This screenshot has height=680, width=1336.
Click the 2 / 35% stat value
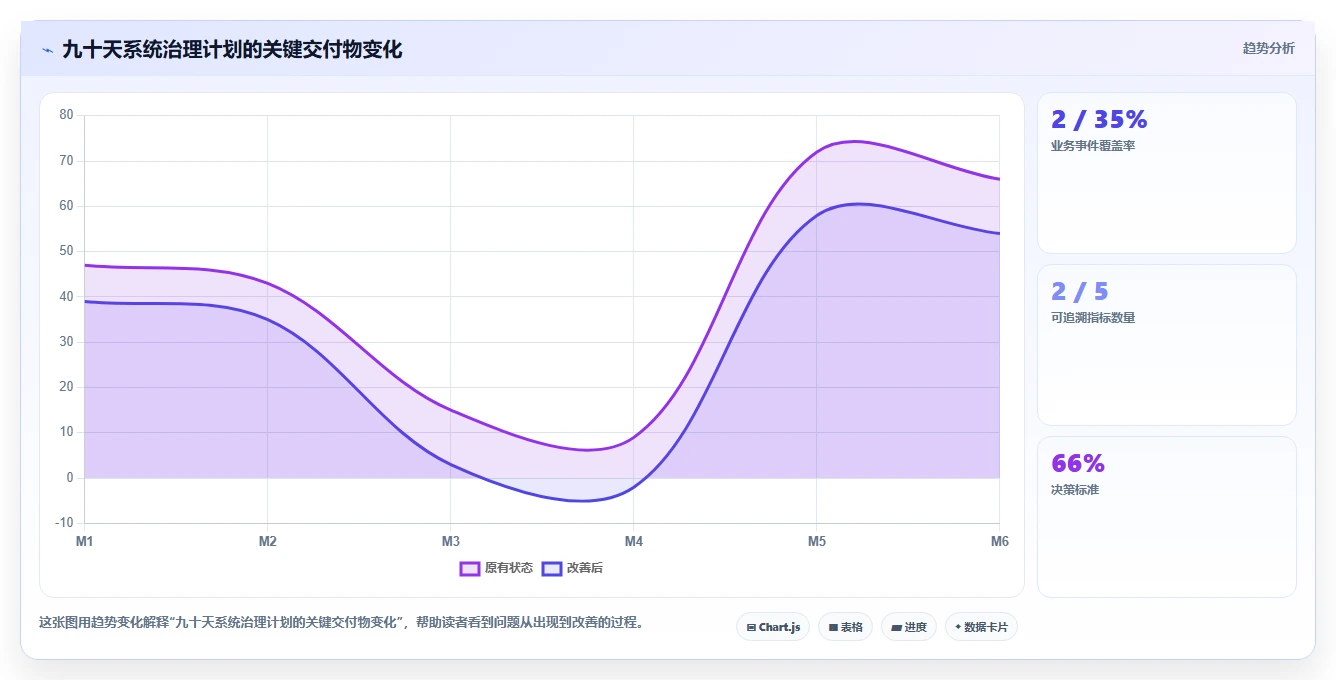click(x=1099, y=120)
